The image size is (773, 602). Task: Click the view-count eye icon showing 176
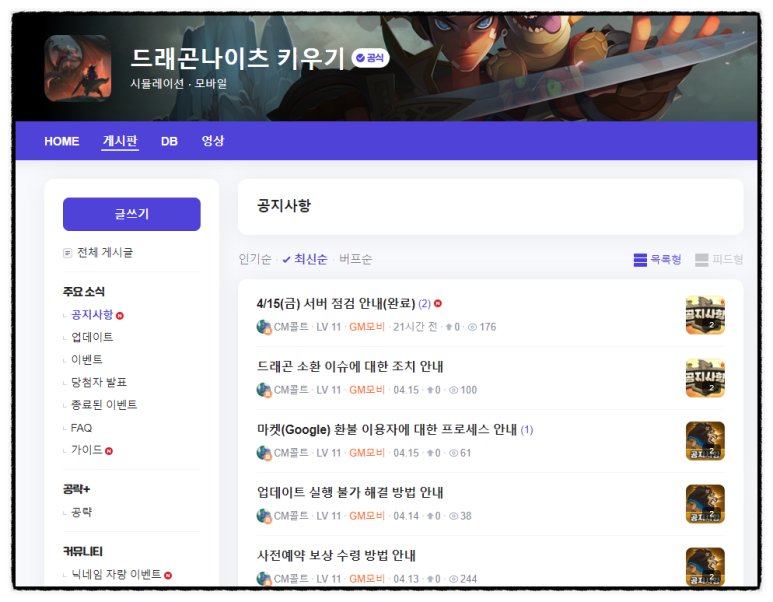pos(472,327)
